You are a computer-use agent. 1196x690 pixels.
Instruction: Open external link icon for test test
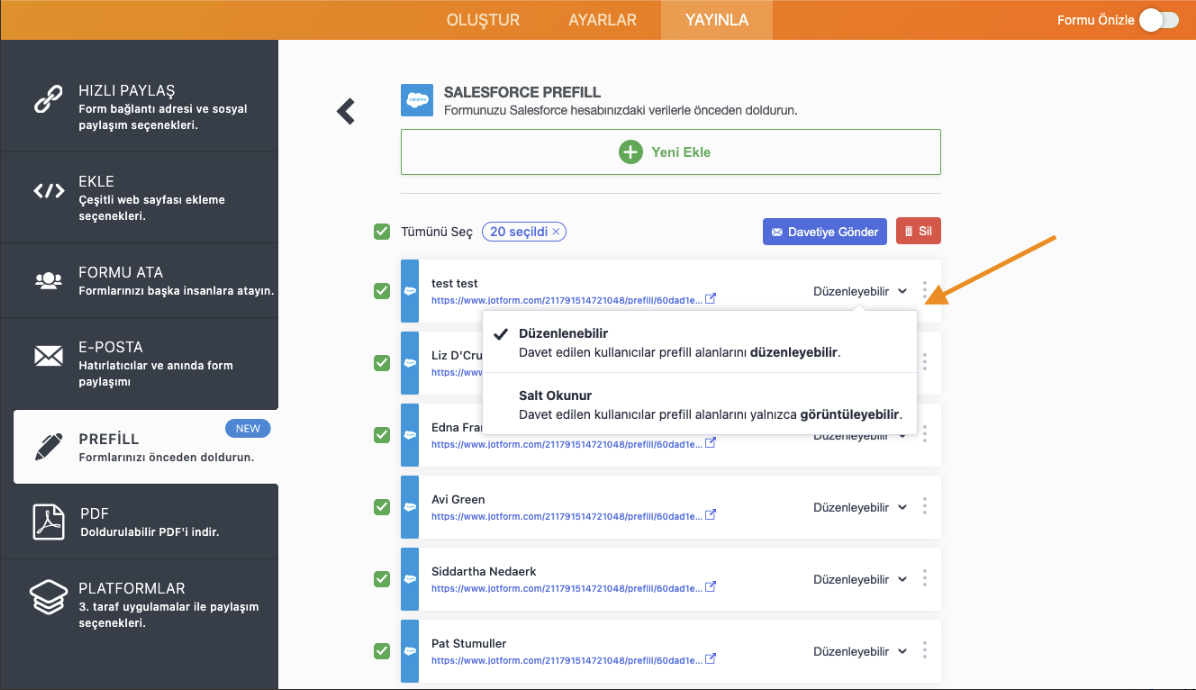710,299
